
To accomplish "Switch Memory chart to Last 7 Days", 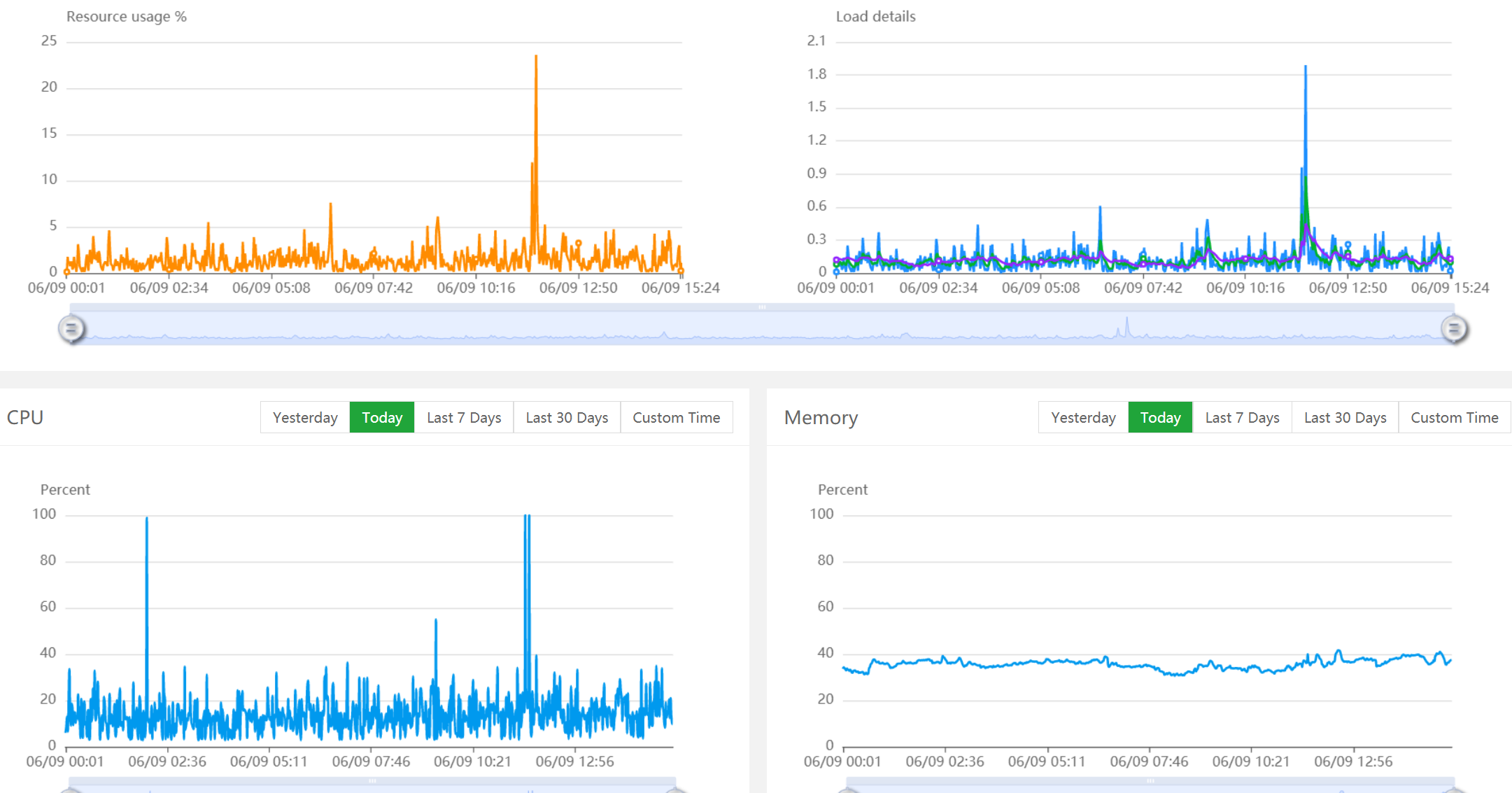I will 1242,418.
